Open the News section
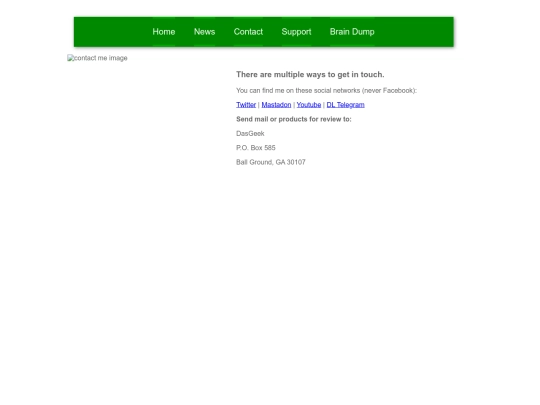The width and height of the screenshot is (540, 405). (x=205, y=32)
